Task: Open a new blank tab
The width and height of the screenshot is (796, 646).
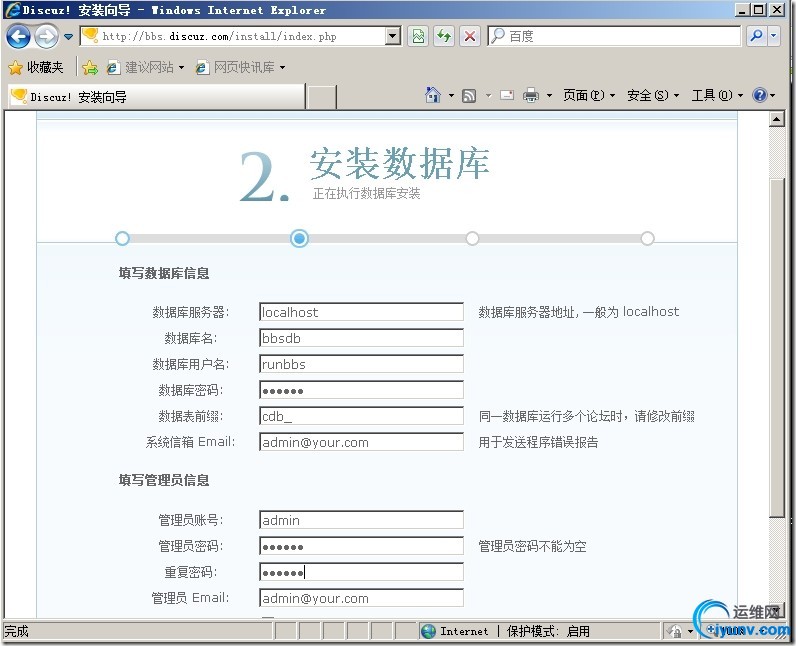Action: (x=322, y=97)
